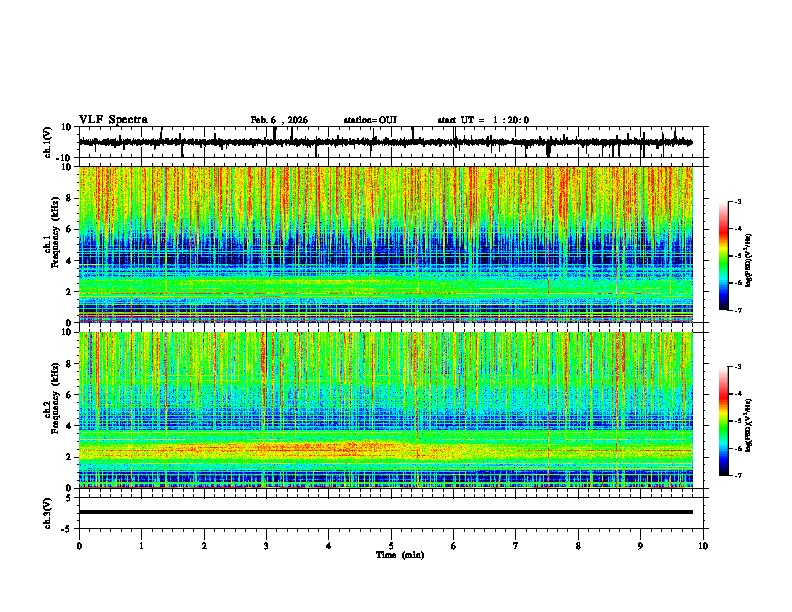
Task: Click the ch.1 spectrogram color scale bar
Action: coord(723,255)
